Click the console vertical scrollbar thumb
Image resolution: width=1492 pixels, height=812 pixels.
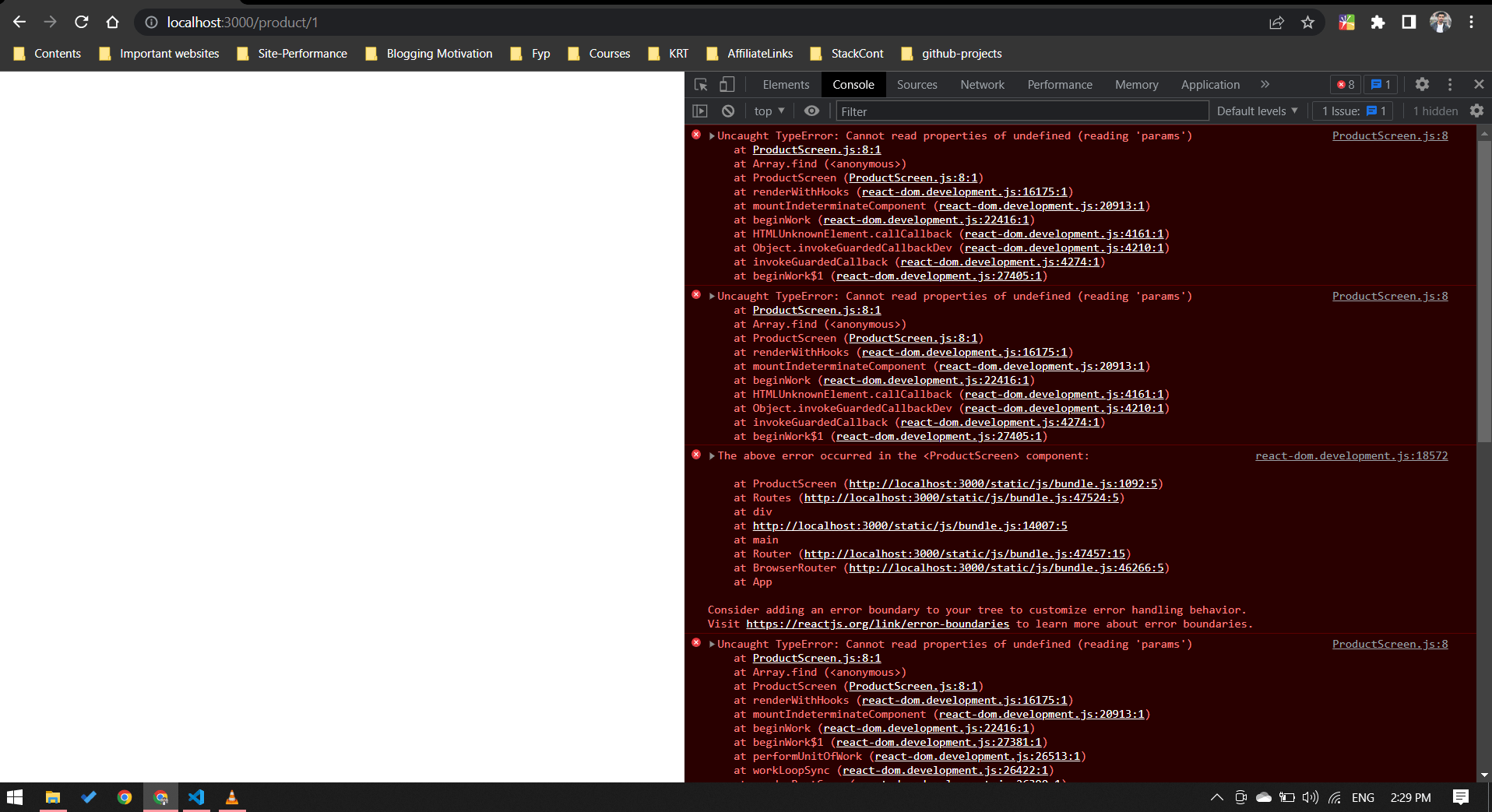coord(1484,292)
